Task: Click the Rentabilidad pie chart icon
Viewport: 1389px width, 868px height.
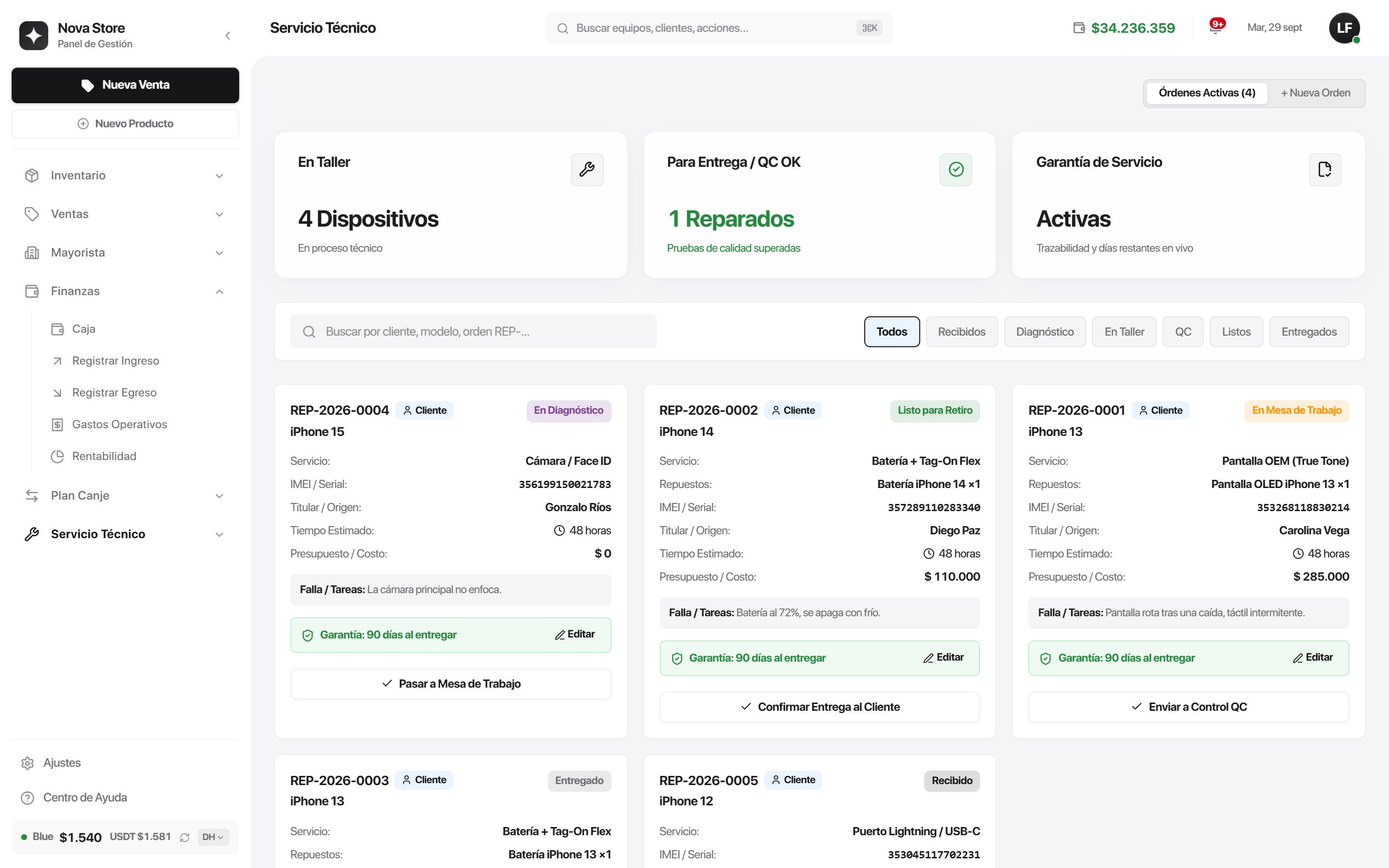Action: point(57,456)
